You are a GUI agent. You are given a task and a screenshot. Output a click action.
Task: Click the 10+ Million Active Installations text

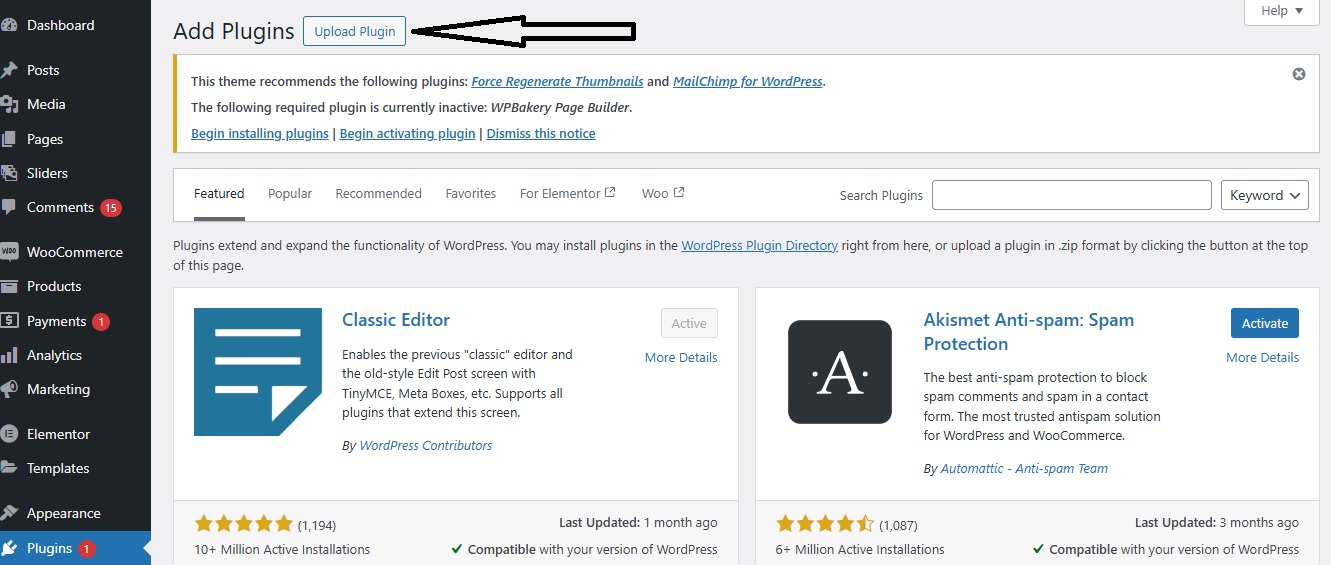282,549
